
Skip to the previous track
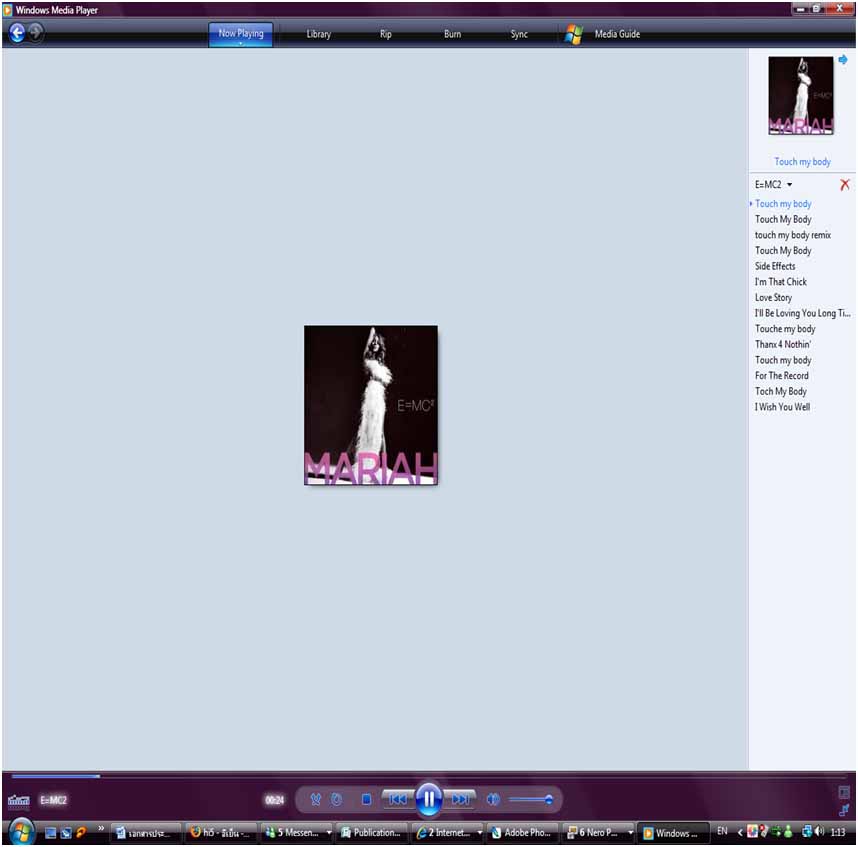[x=398, y=799]
